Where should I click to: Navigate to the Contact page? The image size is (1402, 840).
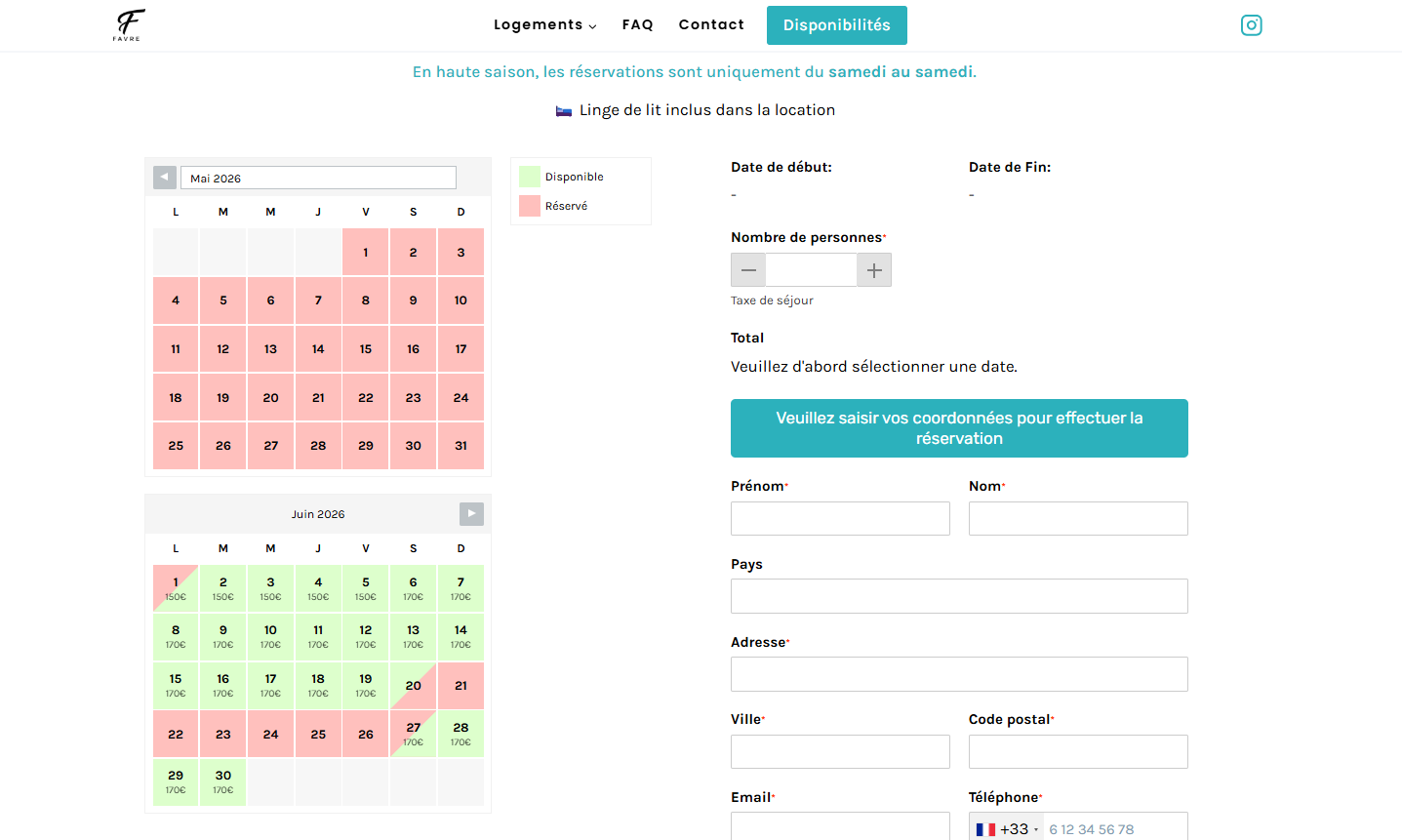click(711, 25)
